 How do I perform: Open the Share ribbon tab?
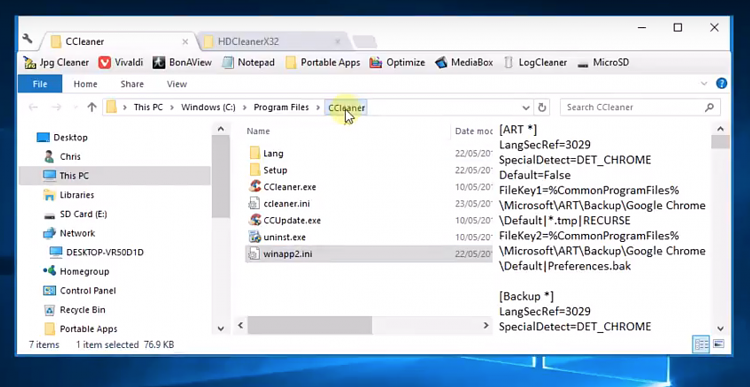[132, 84]
